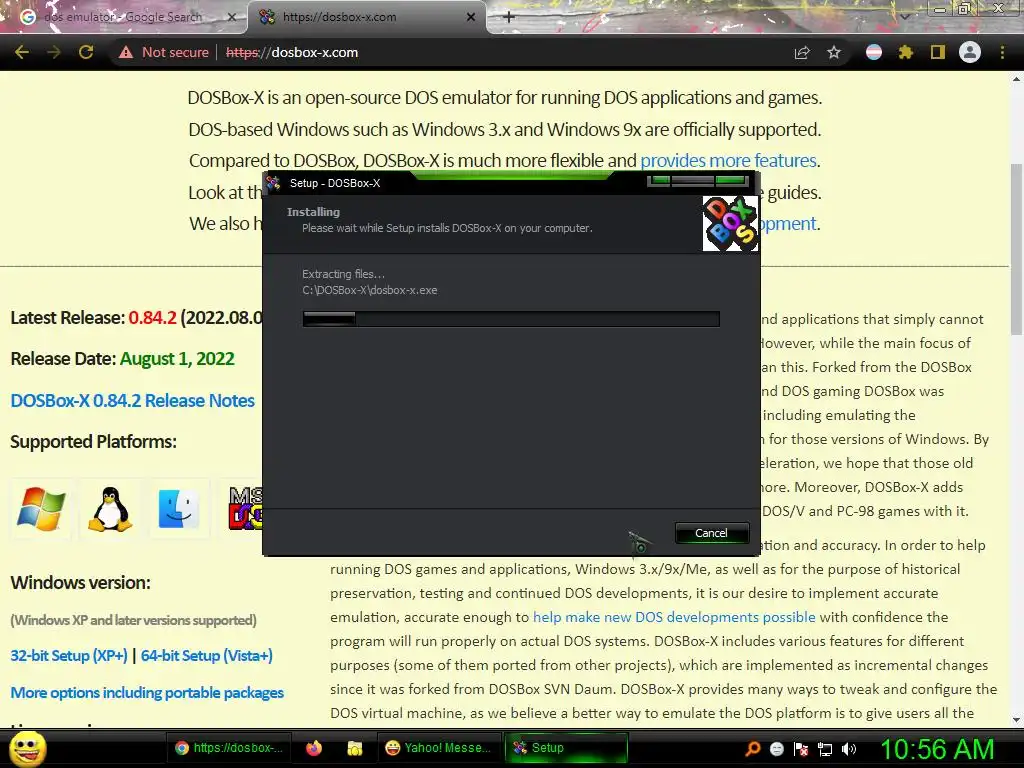Screen dimensions: 1024x768
Task: Click the C:\DOSBox-X\dosbox-x.exe path text
Action: pos(370,290)
